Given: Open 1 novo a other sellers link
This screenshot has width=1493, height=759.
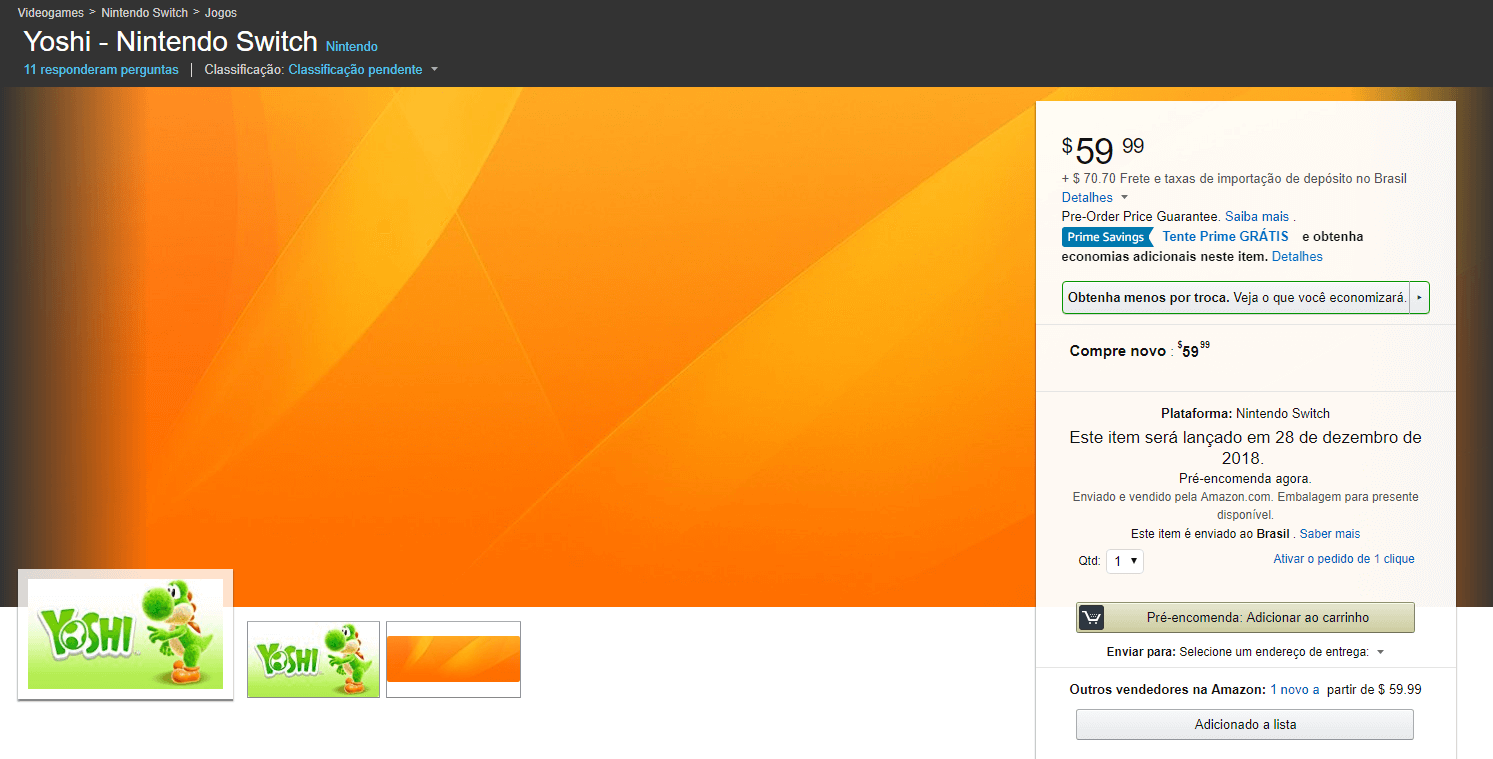Looking at the screenshot, I should coord(1294,690).
